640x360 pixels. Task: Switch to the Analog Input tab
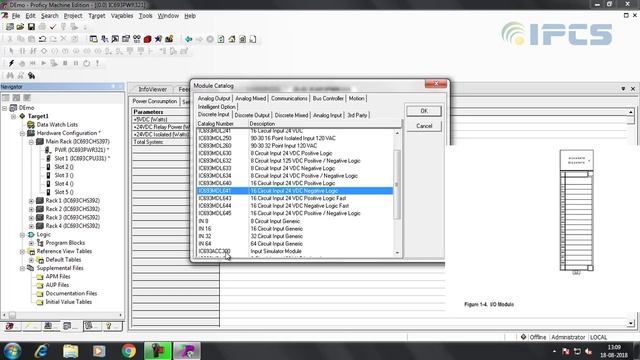327,115
